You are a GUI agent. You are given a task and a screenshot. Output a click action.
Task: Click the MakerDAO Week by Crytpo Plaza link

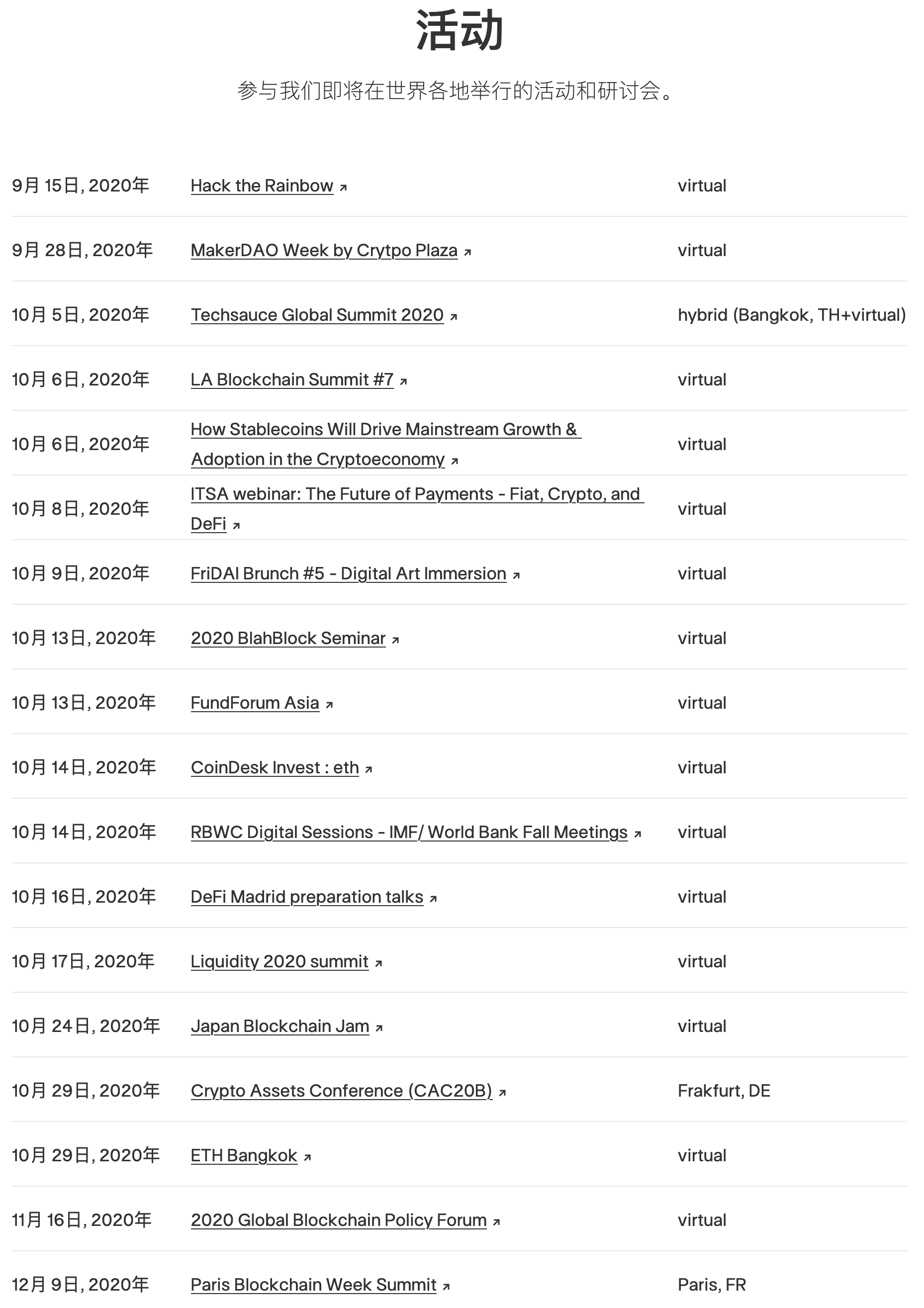[x=324, y=250]
